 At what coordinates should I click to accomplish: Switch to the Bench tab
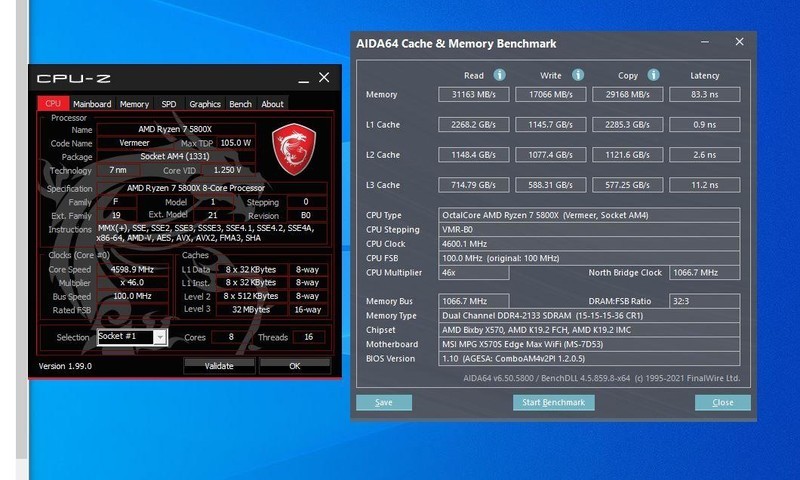(240, 104)
